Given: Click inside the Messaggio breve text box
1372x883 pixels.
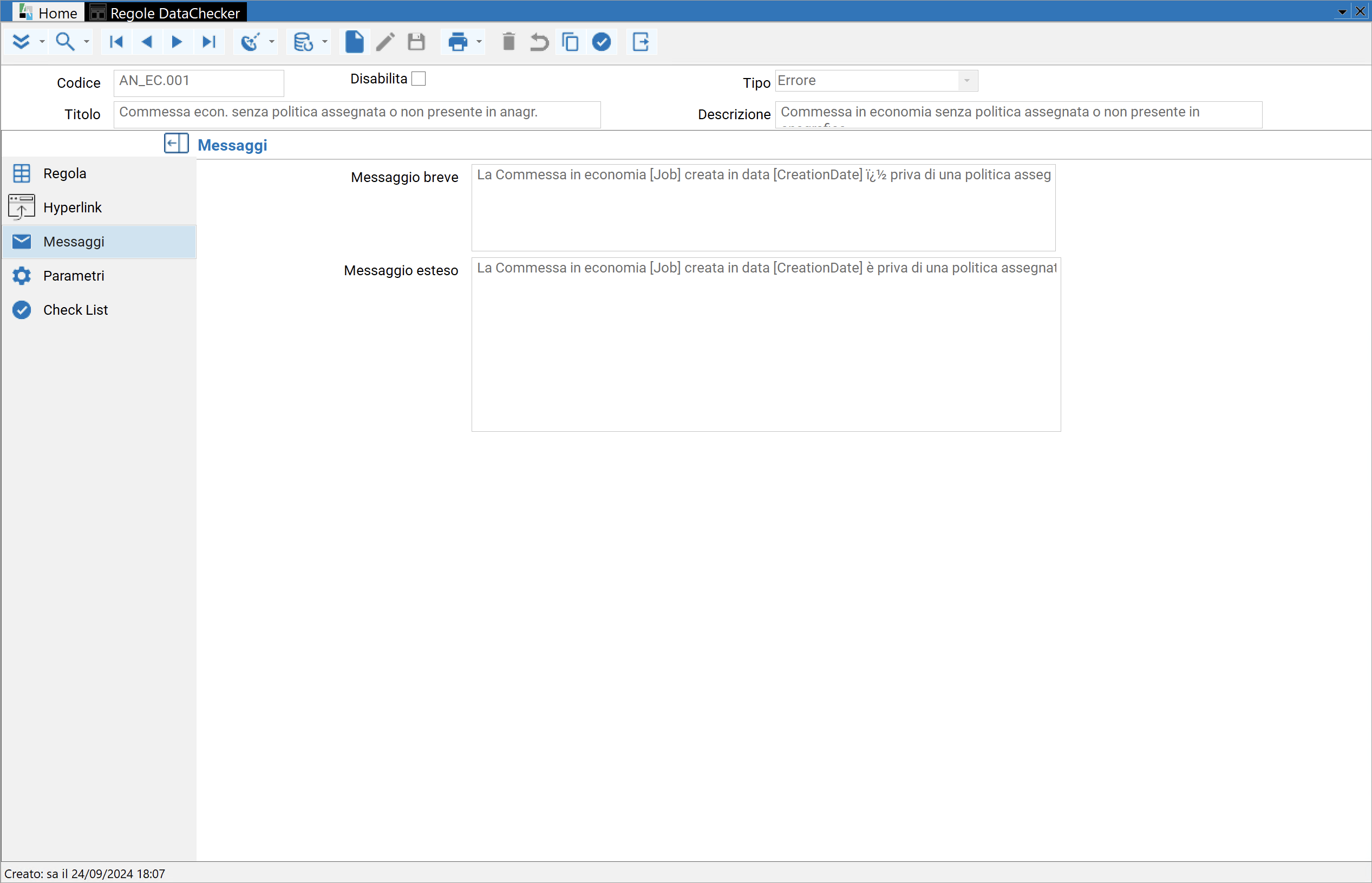Looking at the screenshot, I should point(763,207).
